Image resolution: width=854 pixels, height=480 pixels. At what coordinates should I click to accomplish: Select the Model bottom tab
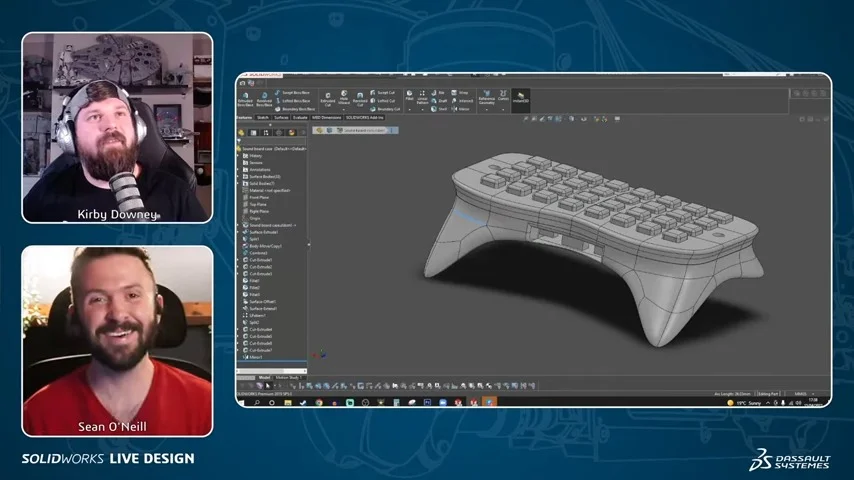[x=264, y=378]
